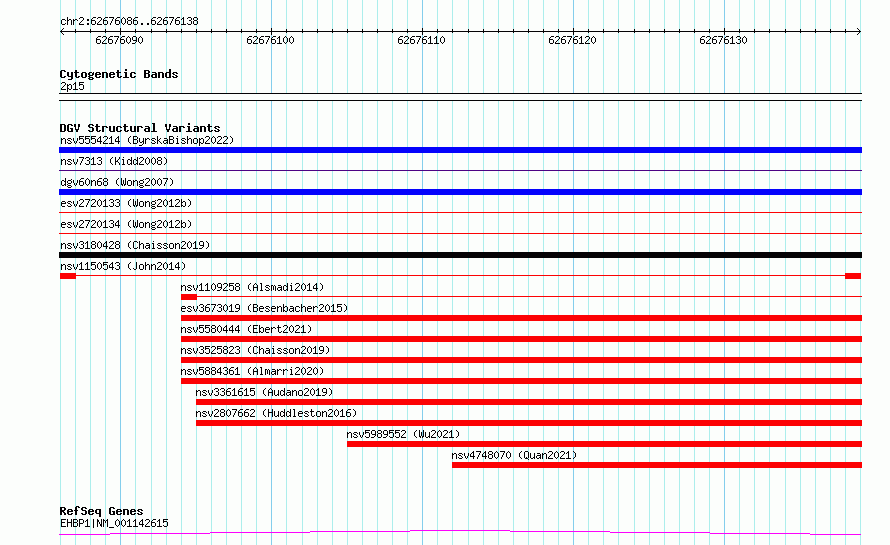Click the magenta EHBP1 gene line
The height and width of the screenshot is (545, 890).
pyautogui.click(x=460, y=533)
